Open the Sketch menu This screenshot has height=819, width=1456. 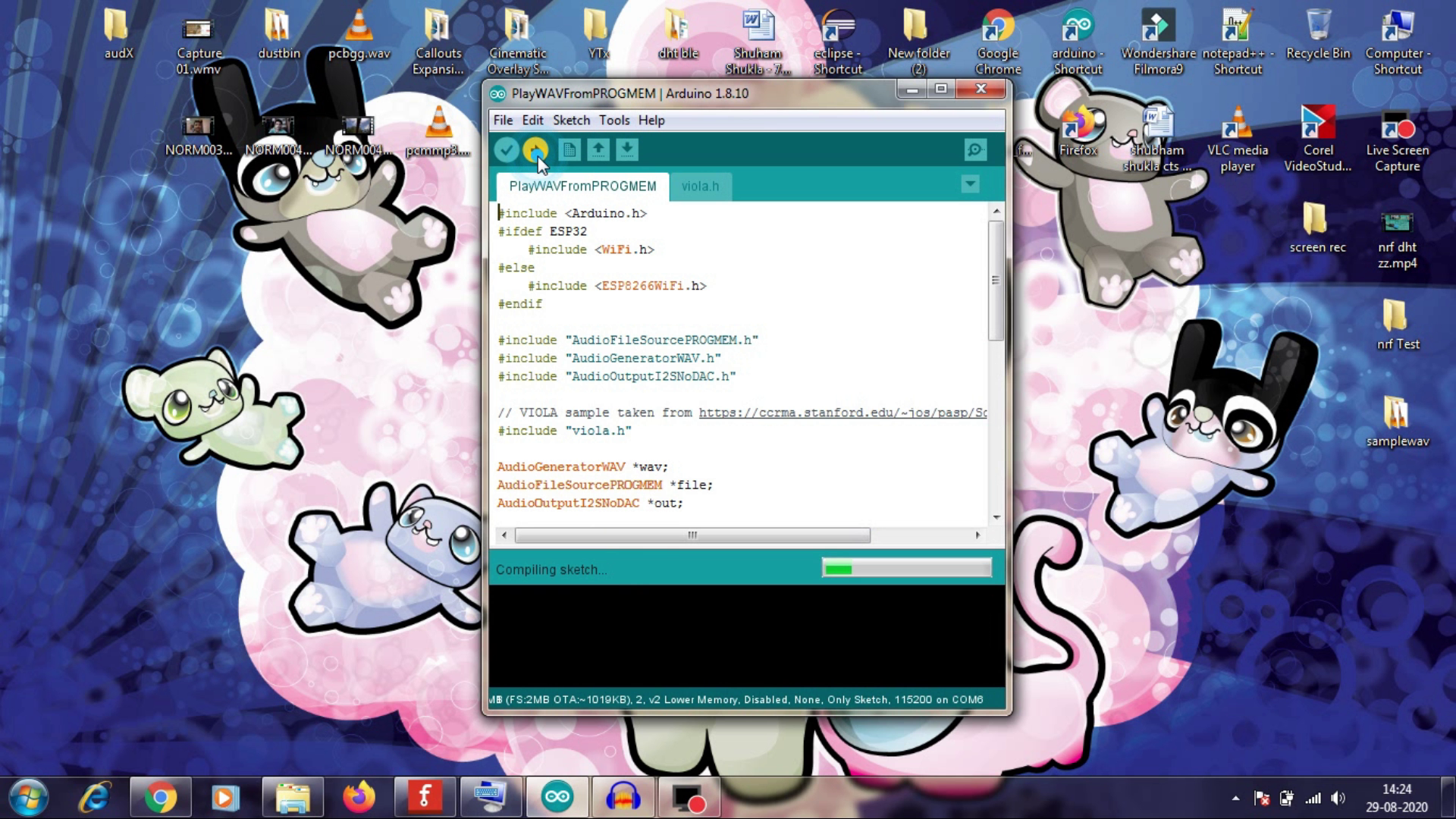[571, 120]
